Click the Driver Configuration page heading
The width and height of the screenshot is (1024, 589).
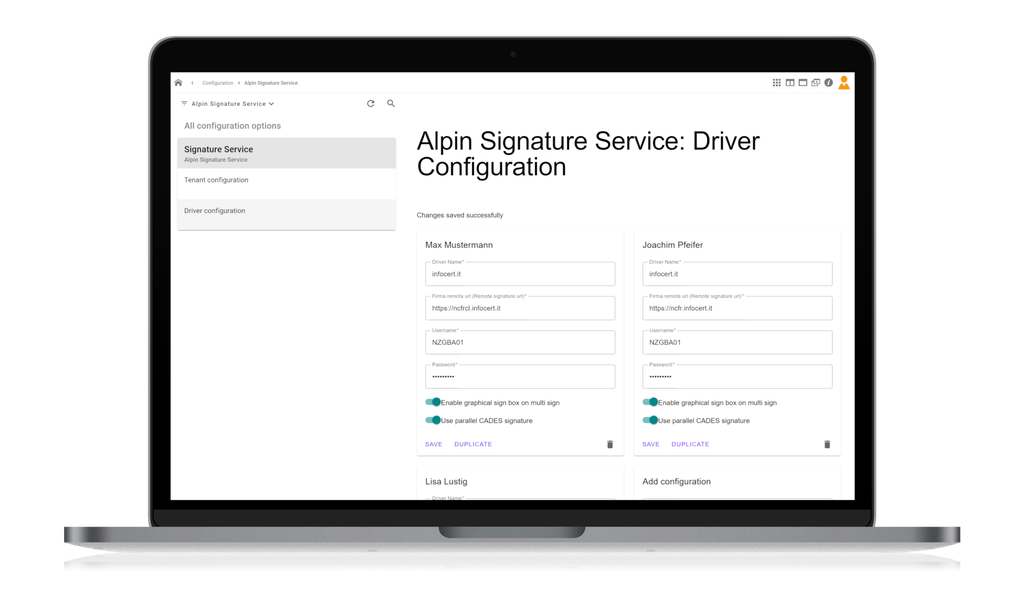[588, 153]
